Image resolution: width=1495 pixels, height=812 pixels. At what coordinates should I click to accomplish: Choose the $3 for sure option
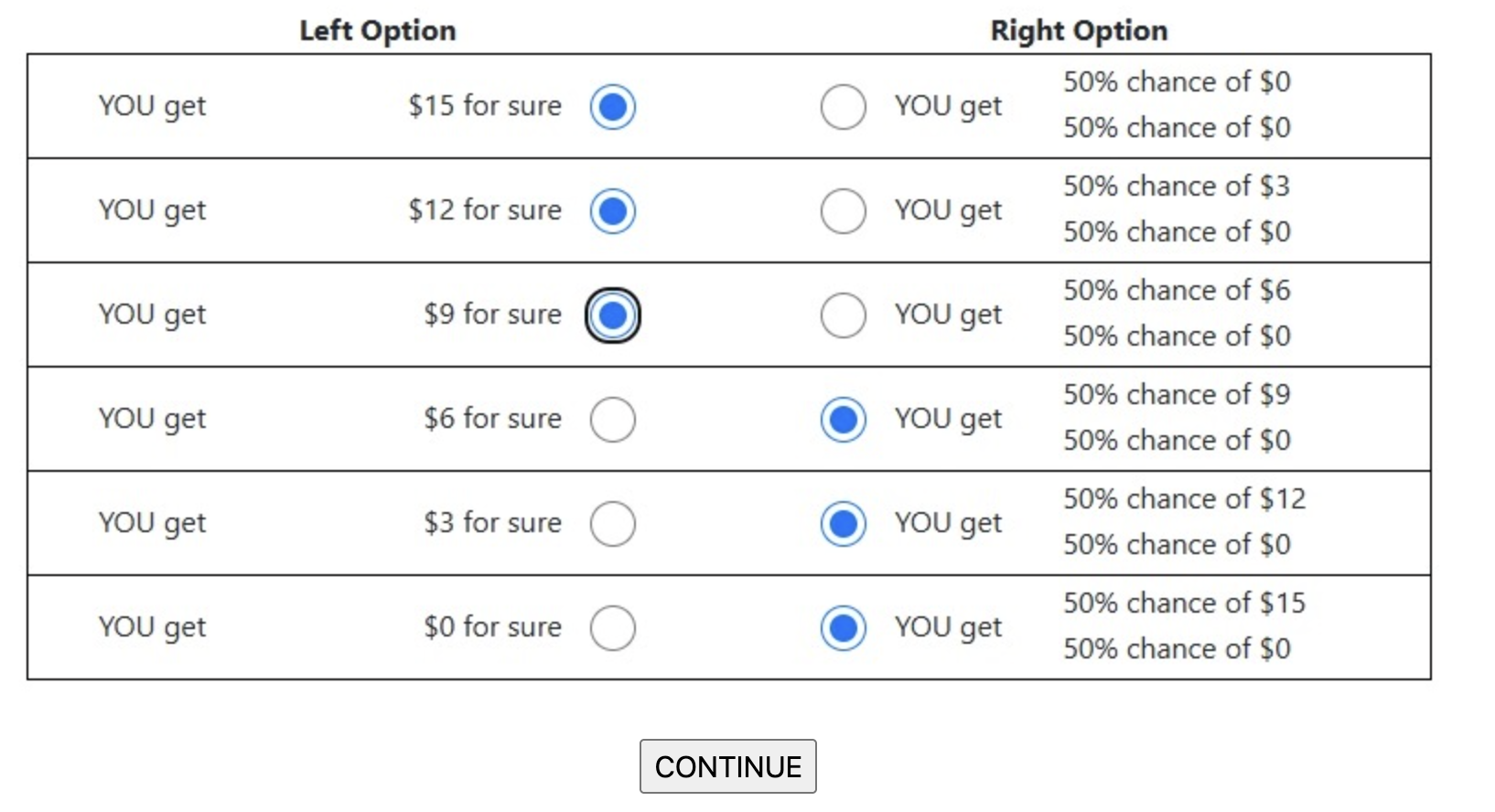tap(612, 524)
